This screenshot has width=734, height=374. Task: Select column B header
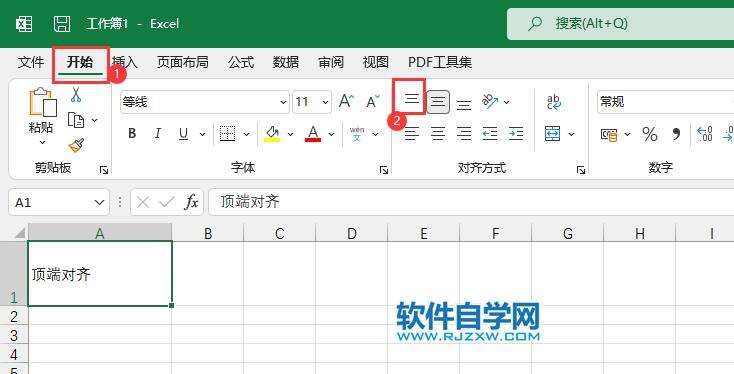click(x=208, y=233)
